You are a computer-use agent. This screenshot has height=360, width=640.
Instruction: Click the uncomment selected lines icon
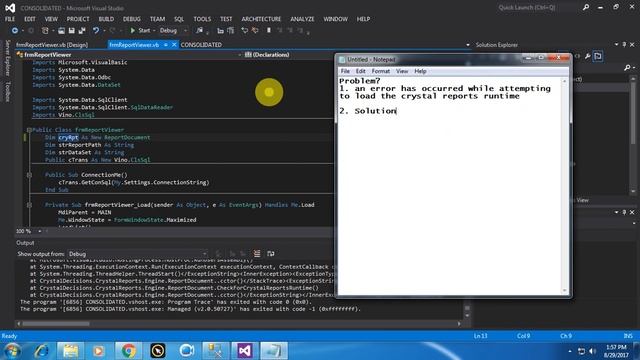point(255,31)
